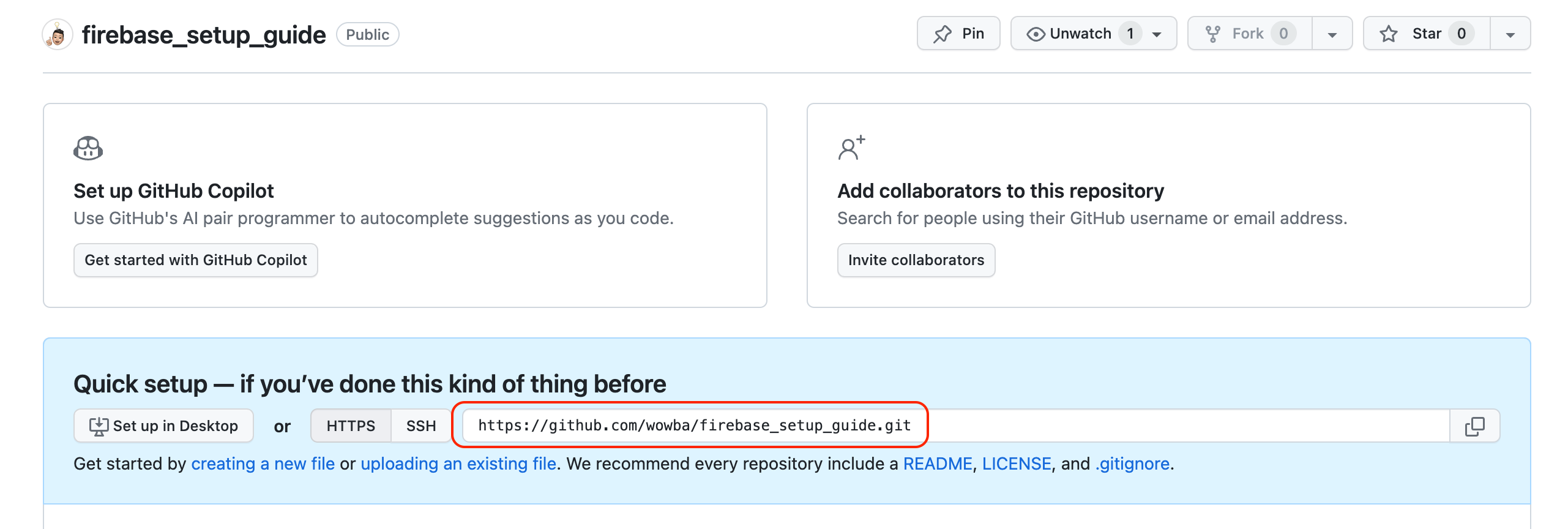Click the copy URL clipboard icon
This screenshot has height=529, width=1568.
1474,426
